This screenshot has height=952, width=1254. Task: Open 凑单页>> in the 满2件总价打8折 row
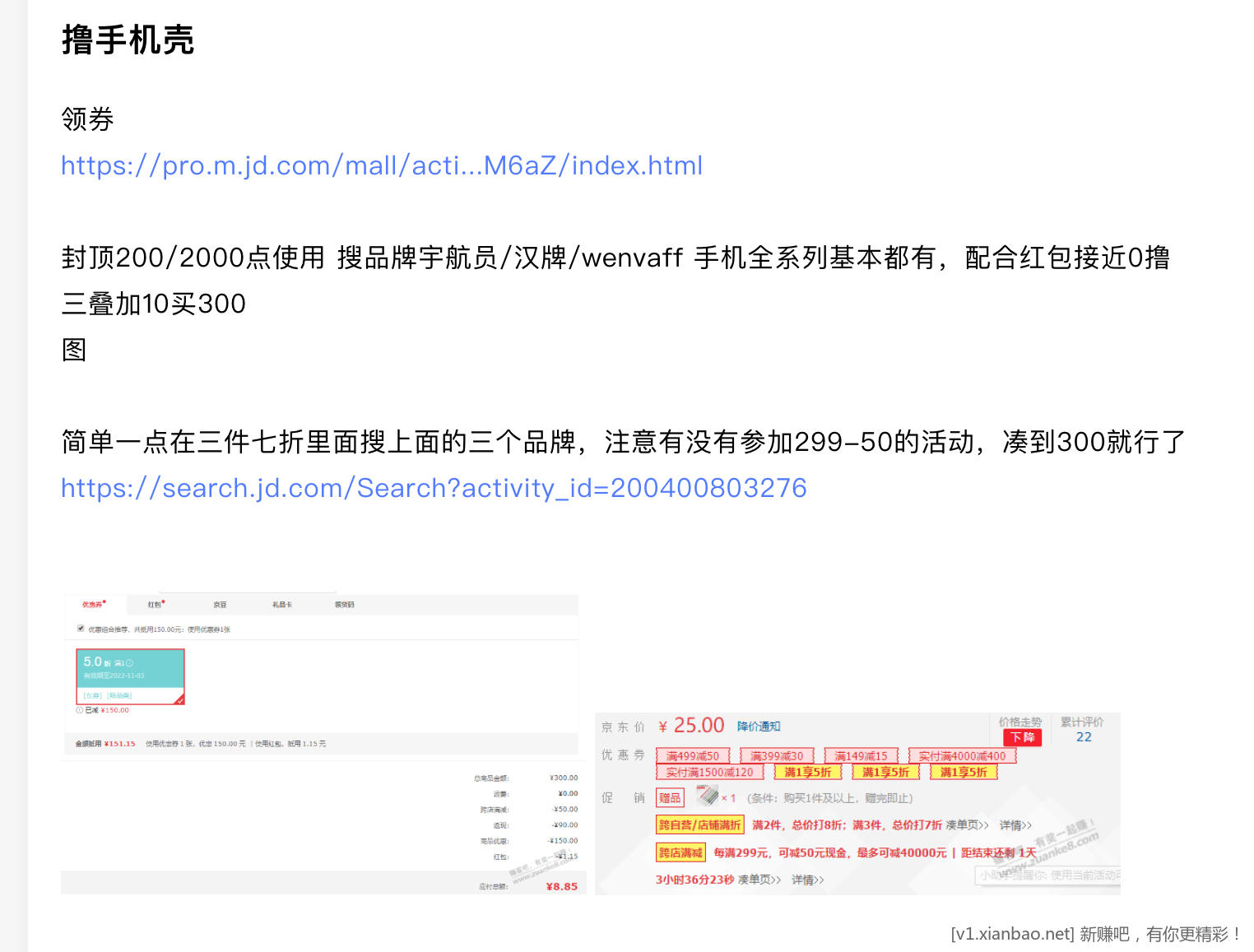coord(967,825)
